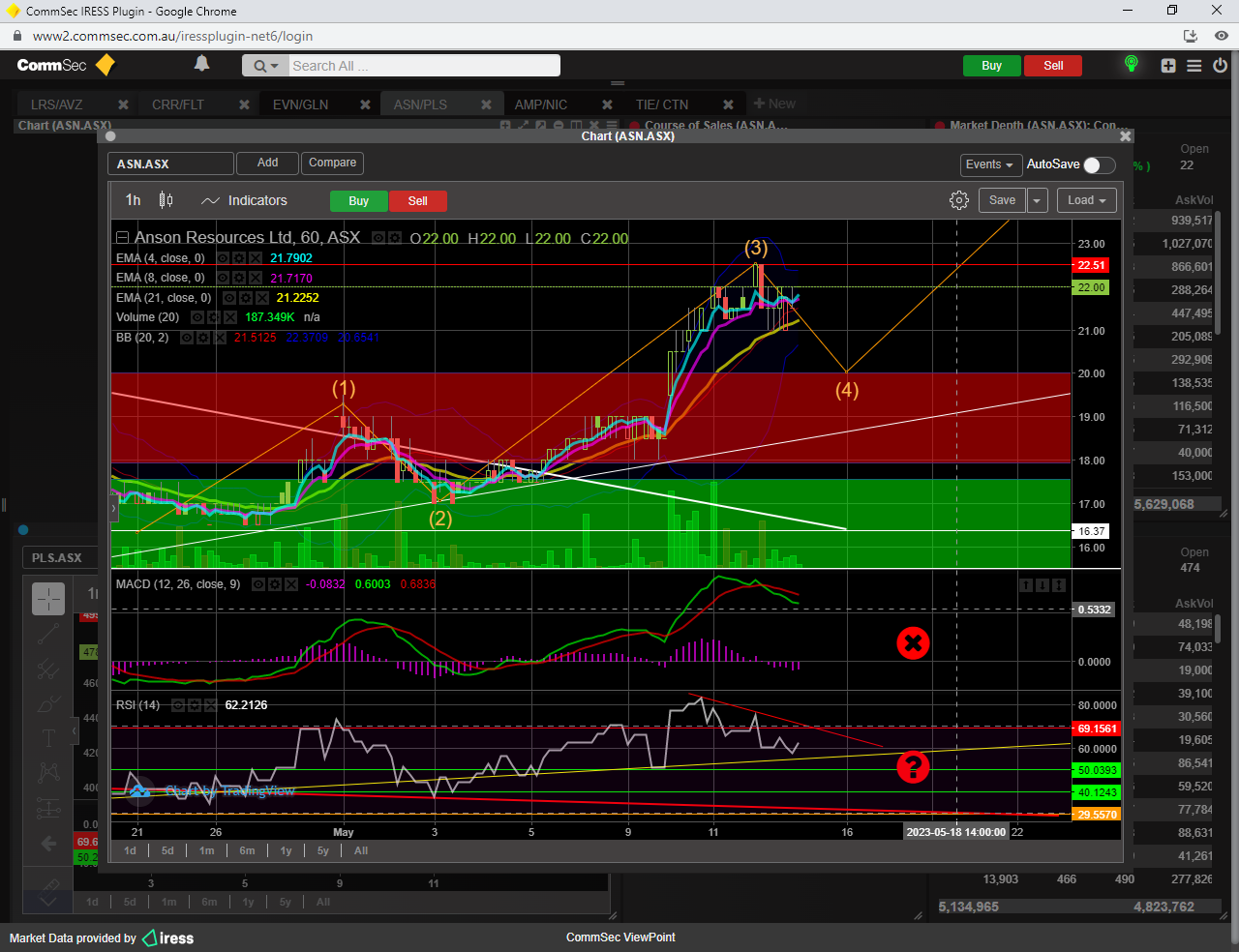Toggle the AutoSave switch
This screenshot has width=1239, height=952.
coord(1099,164)
